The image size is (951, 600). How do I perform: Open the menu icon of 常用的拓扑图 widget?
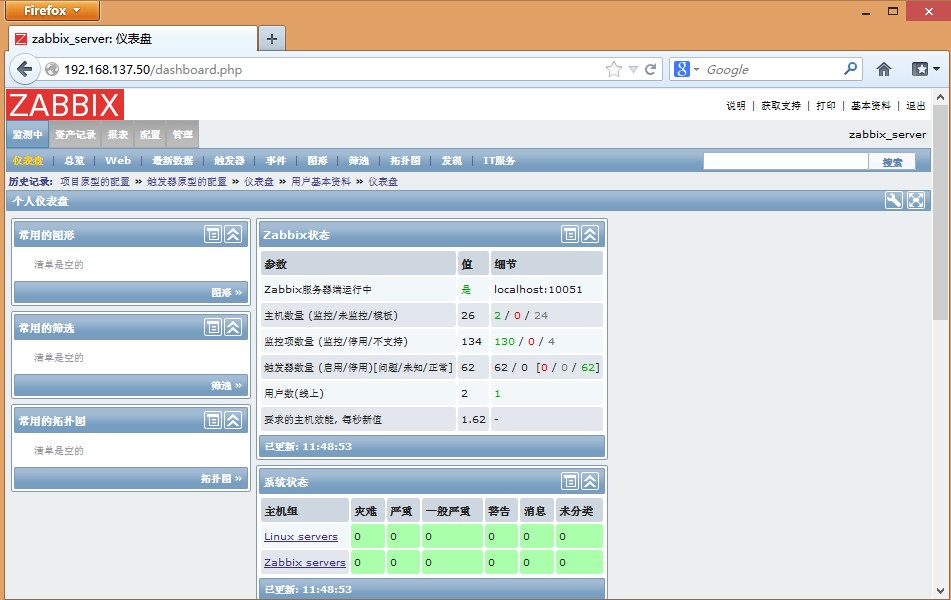213,420
